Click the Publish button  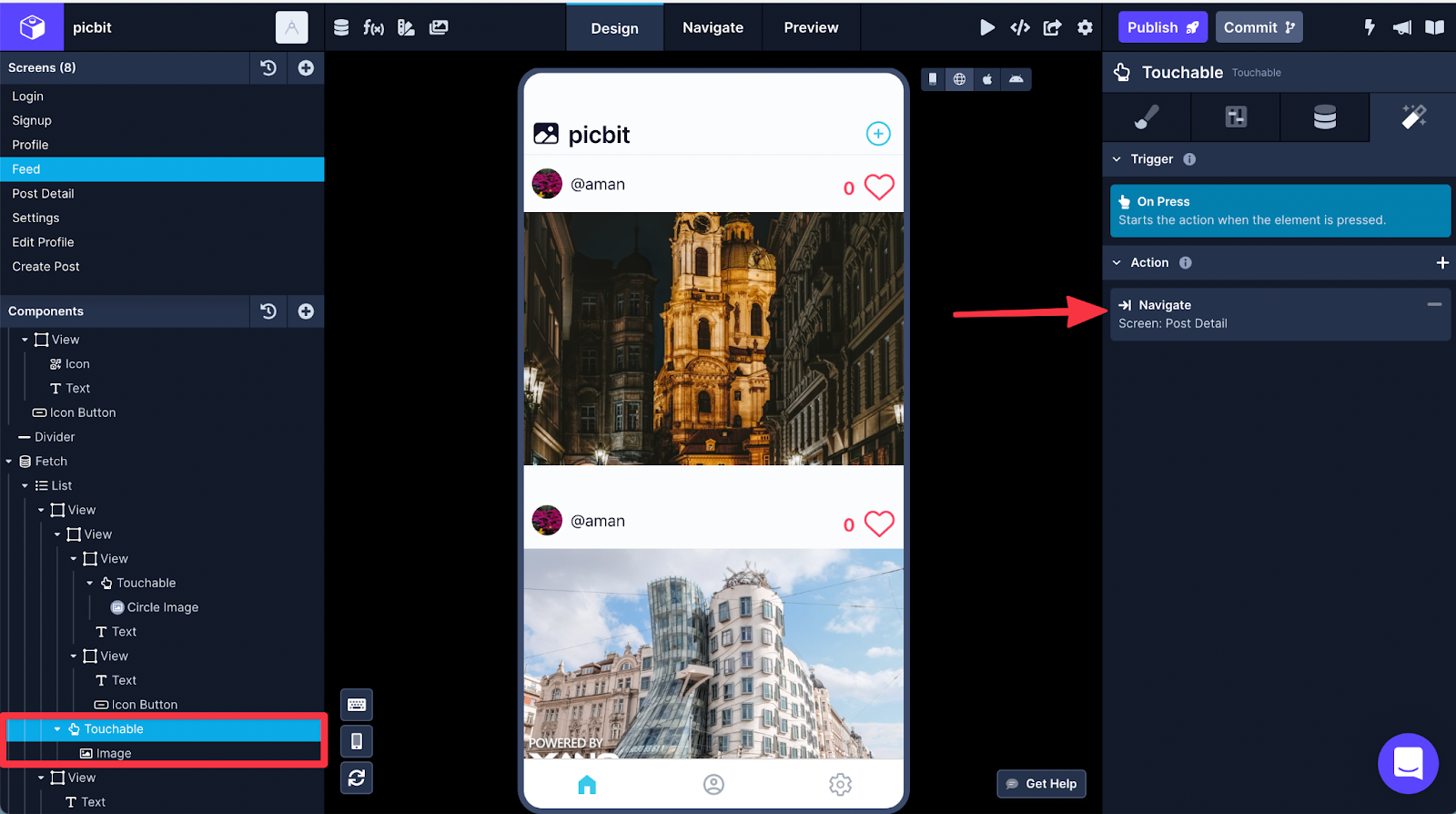pos(1162,27)
